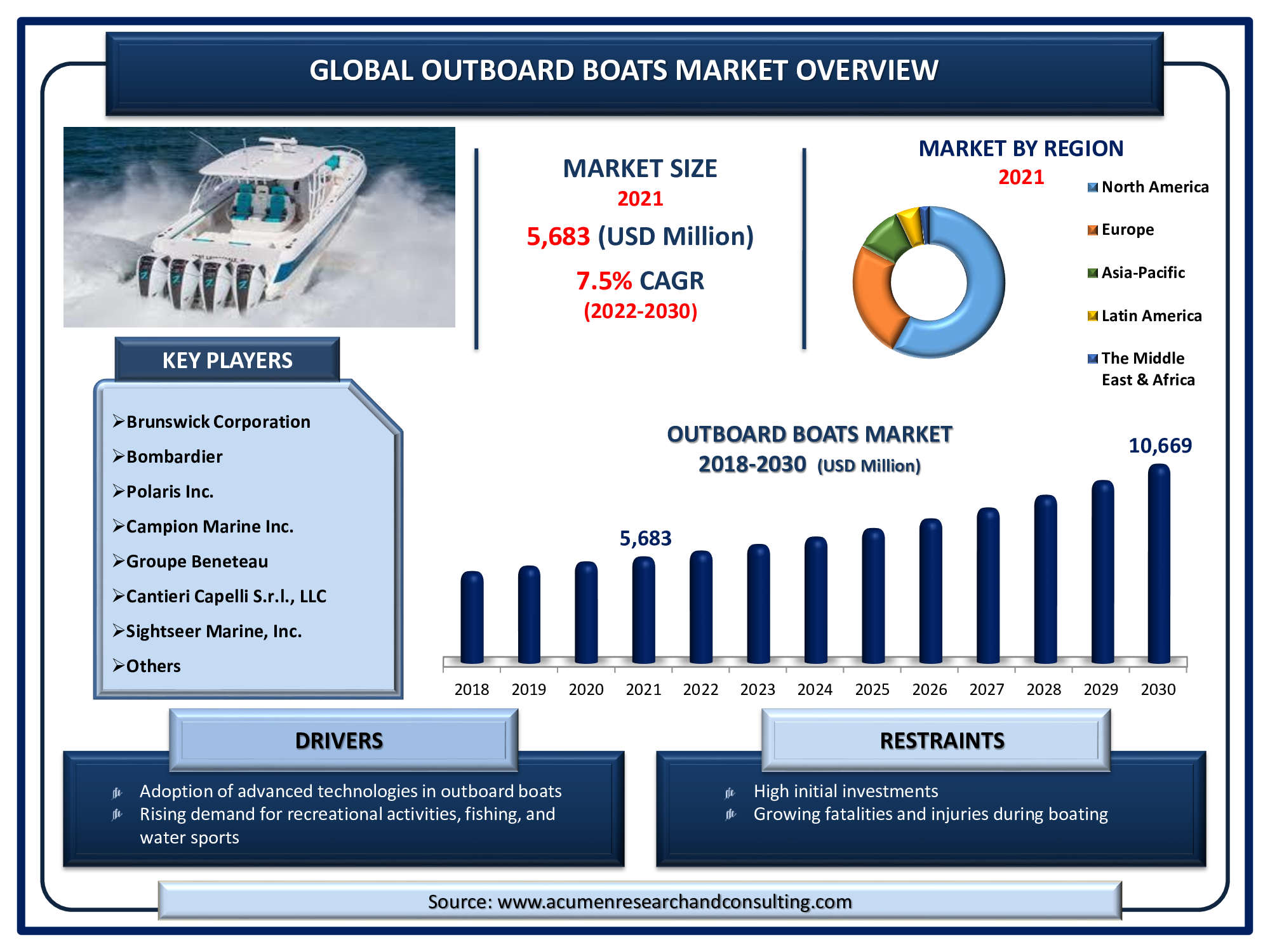Click the arrow bullet beside Sightseer Marine
1270x952 pixels.
click(x=118, y=630)
